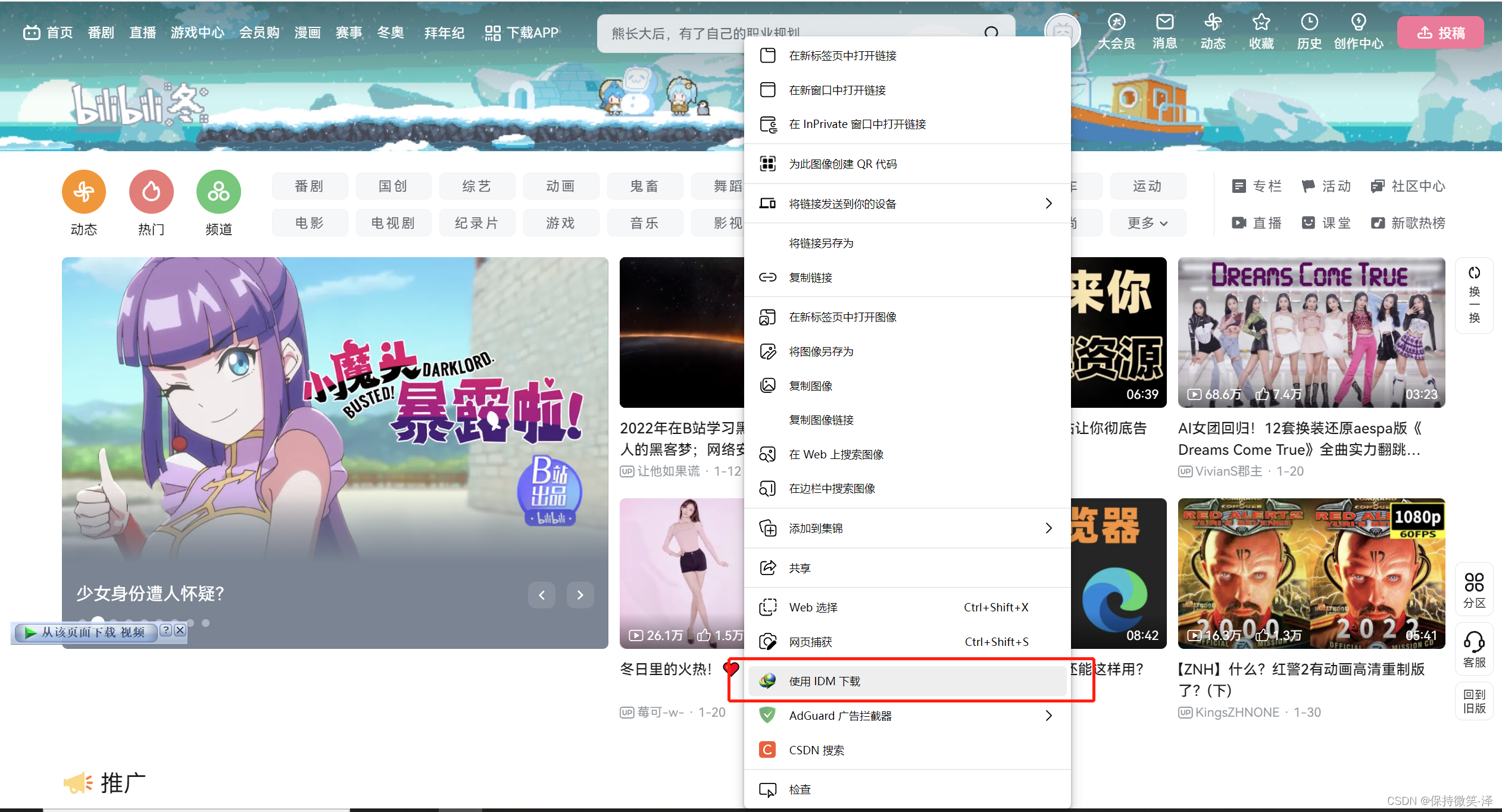This screenshot has width=1502, height=812.
Task: Expand AdGuard 广告拦截器 submenu
Action: [907, 716]
